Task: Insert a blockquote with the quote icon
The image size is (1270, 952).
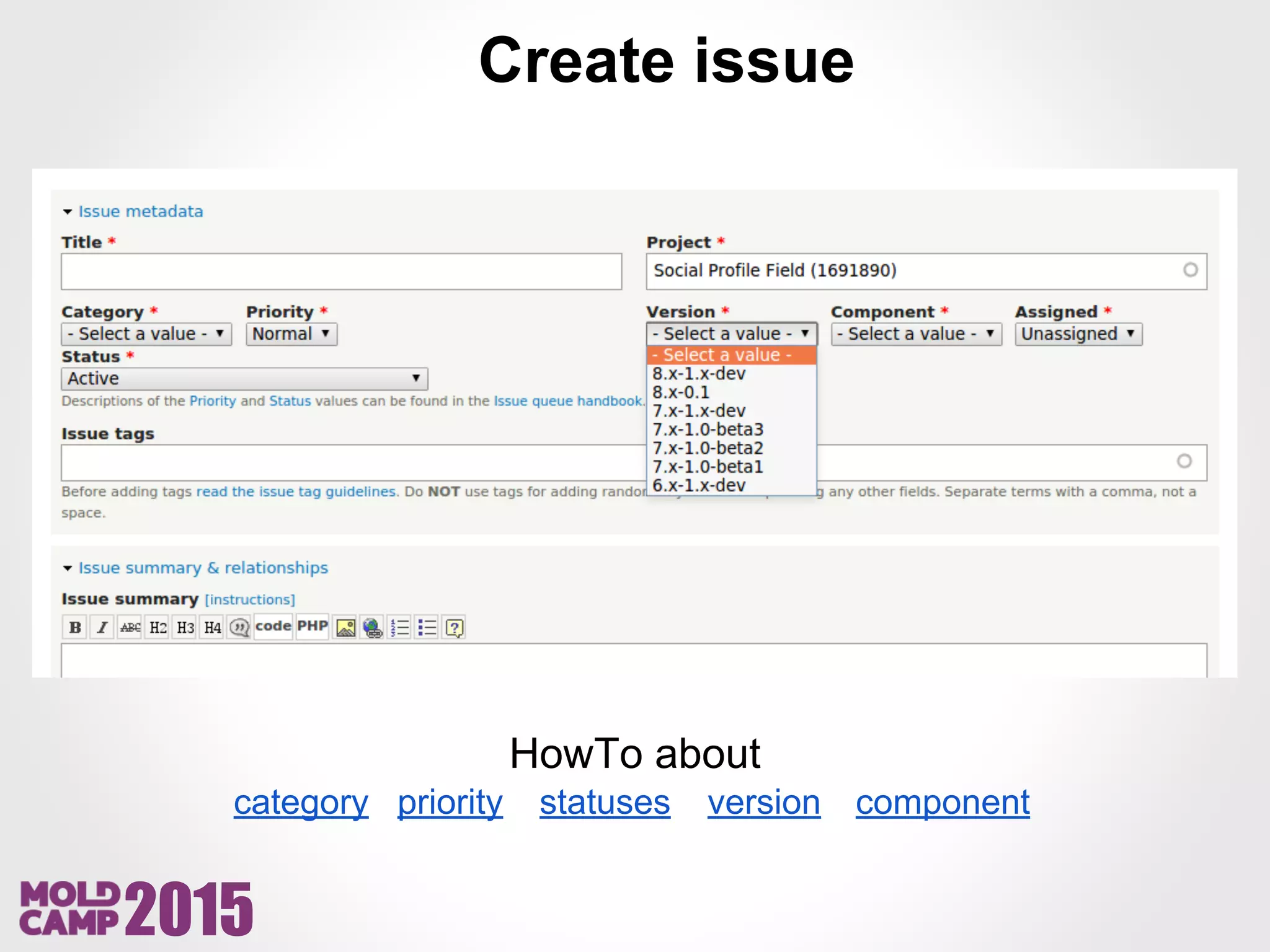Action: click(x=239, y=627)
